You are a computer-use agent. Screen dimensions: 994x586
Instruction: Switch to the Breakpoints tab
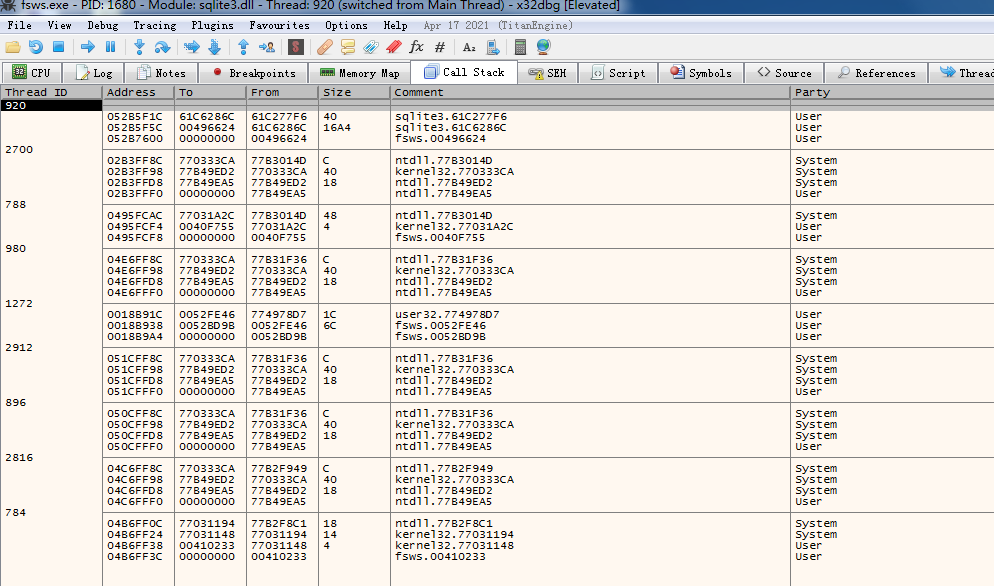click(x=252, y=73)
